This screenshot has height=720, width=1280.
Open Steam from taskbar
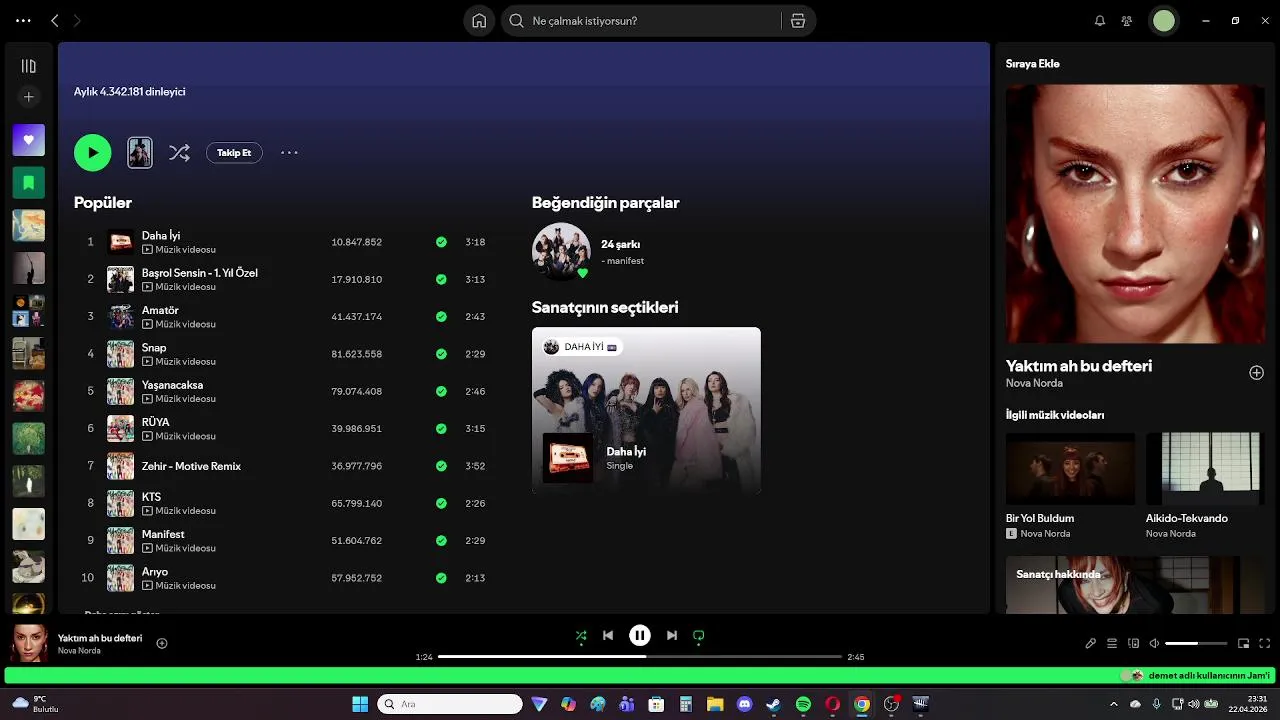pyautogui.click(x=773, y=704)
